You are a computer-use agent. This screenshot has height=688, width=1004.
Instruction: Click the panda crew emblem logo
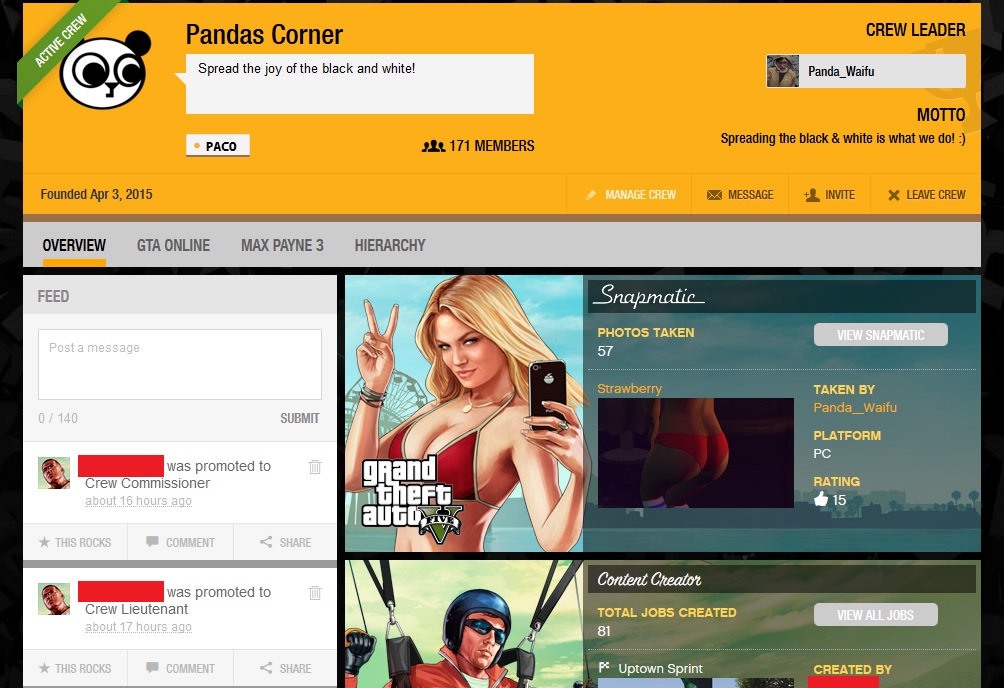click(104, 69)
